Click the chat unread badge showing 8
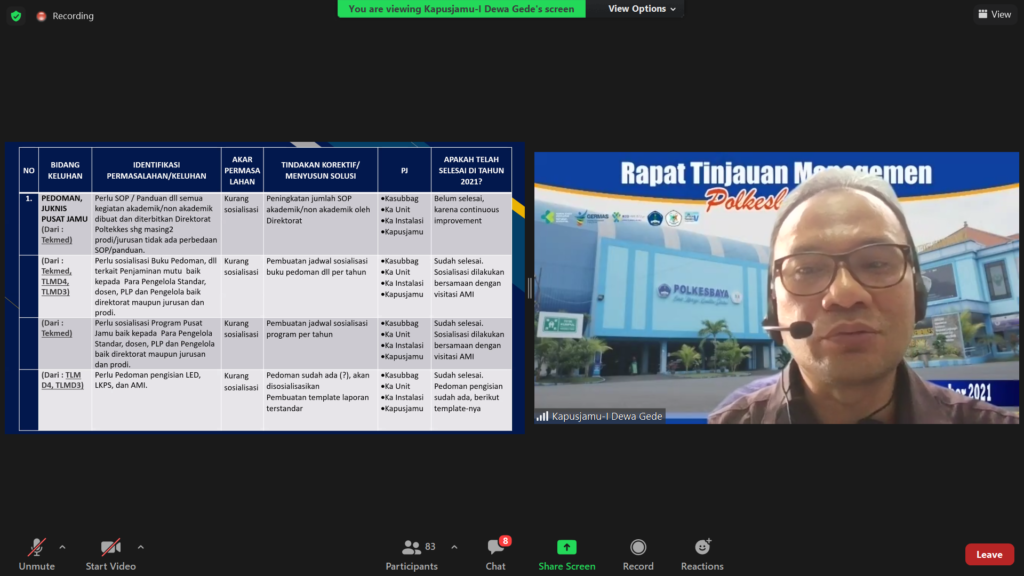 pos(505,541)
